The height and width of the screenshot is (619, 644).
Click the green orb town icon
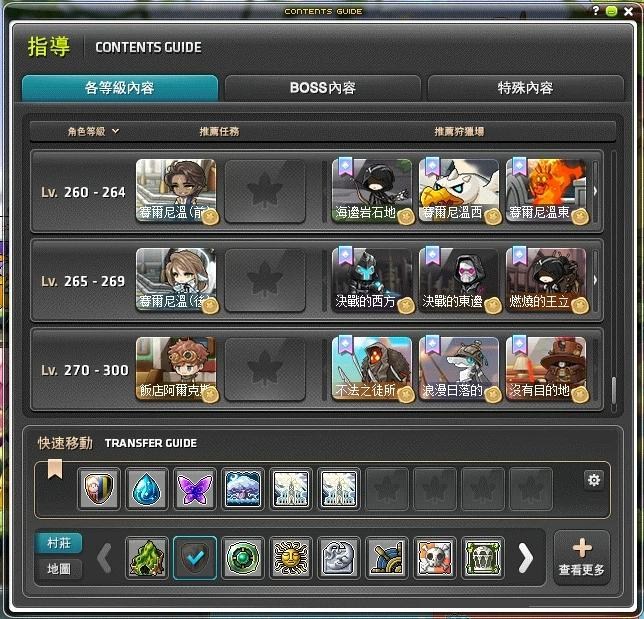(243, 557)
